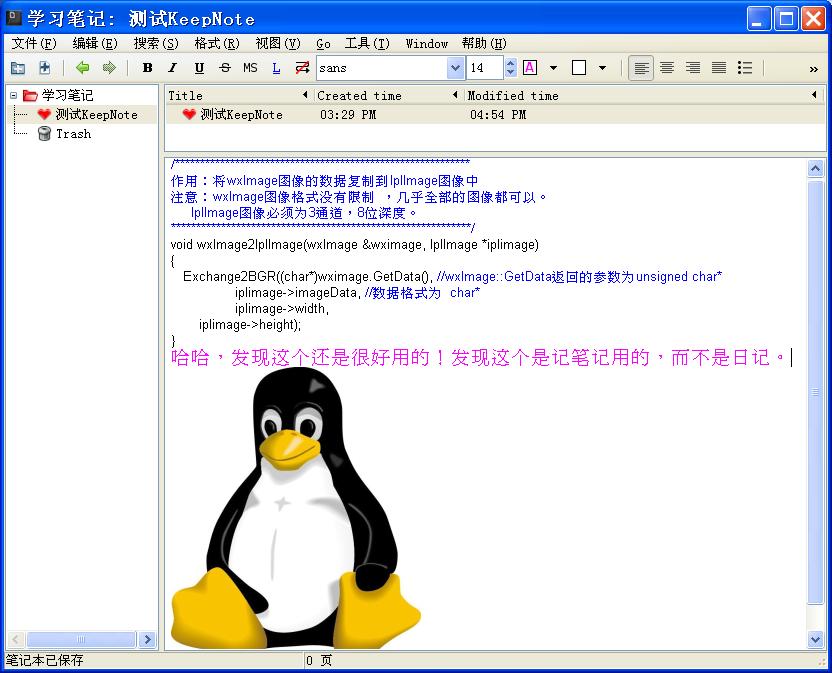Select 测试KeepNote in the tree
The width and height of the screenshot is (832, 673).
(97, 115)
